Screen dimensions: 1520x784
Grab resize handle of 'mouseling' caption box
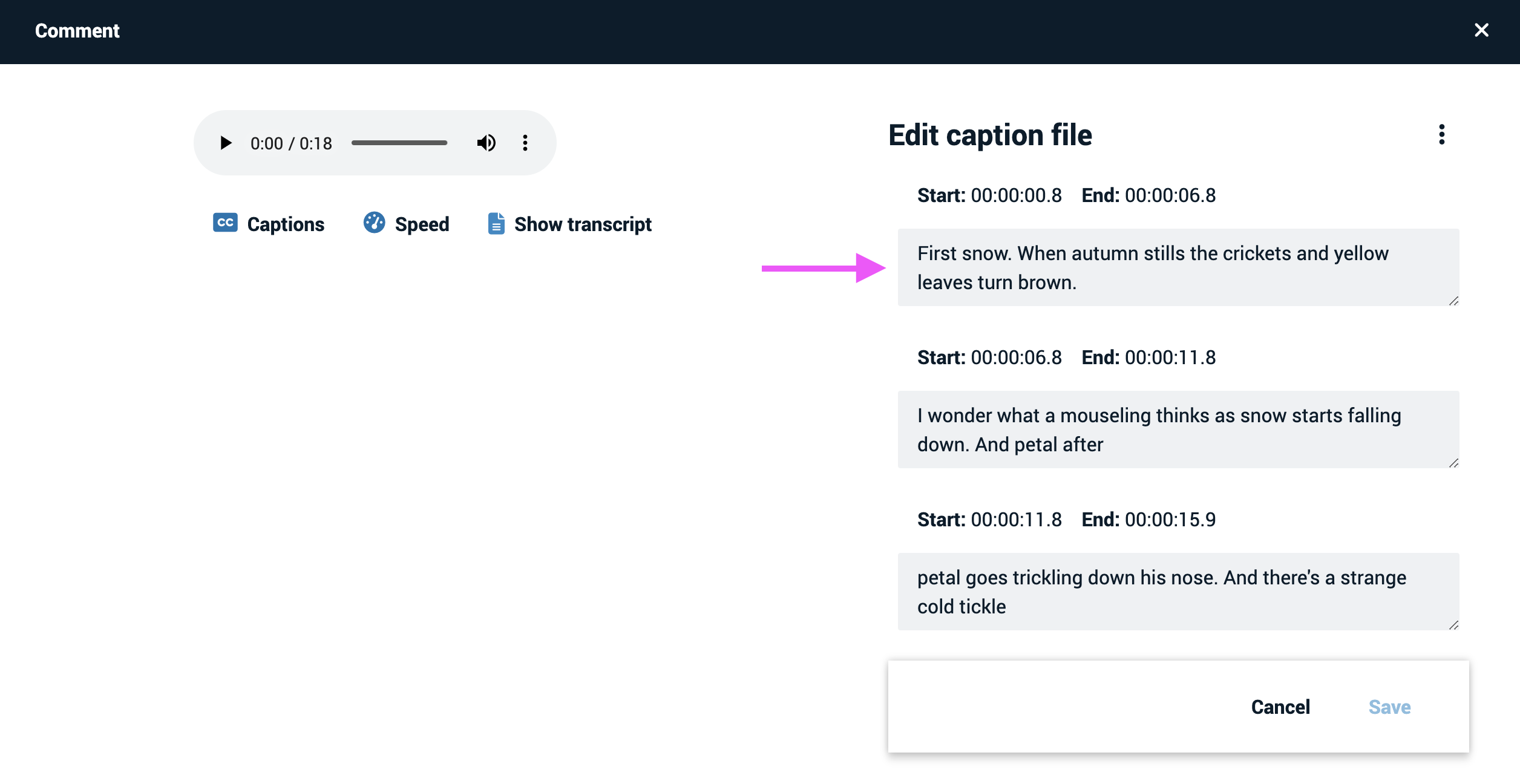(x=1453, y=463)
